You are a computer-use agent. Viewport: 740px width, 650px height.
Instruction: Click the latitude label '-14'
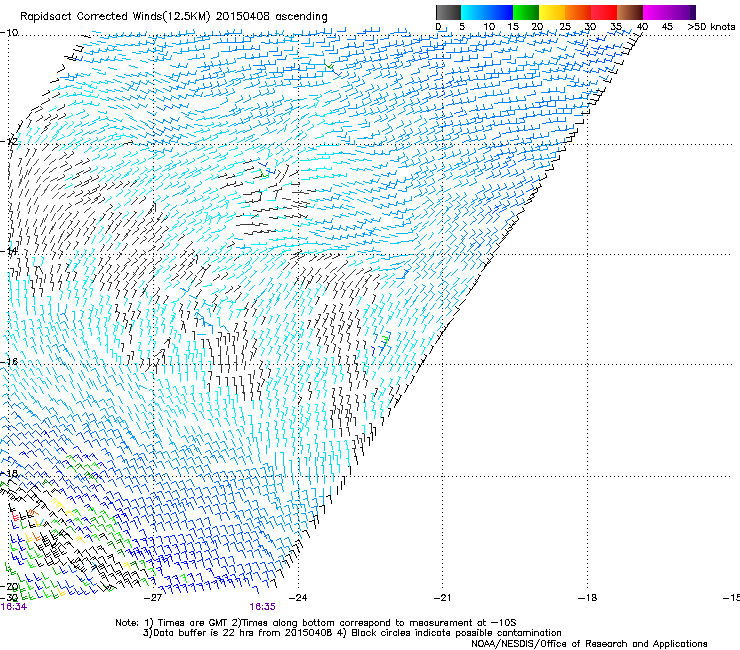[x=9, y=251]
